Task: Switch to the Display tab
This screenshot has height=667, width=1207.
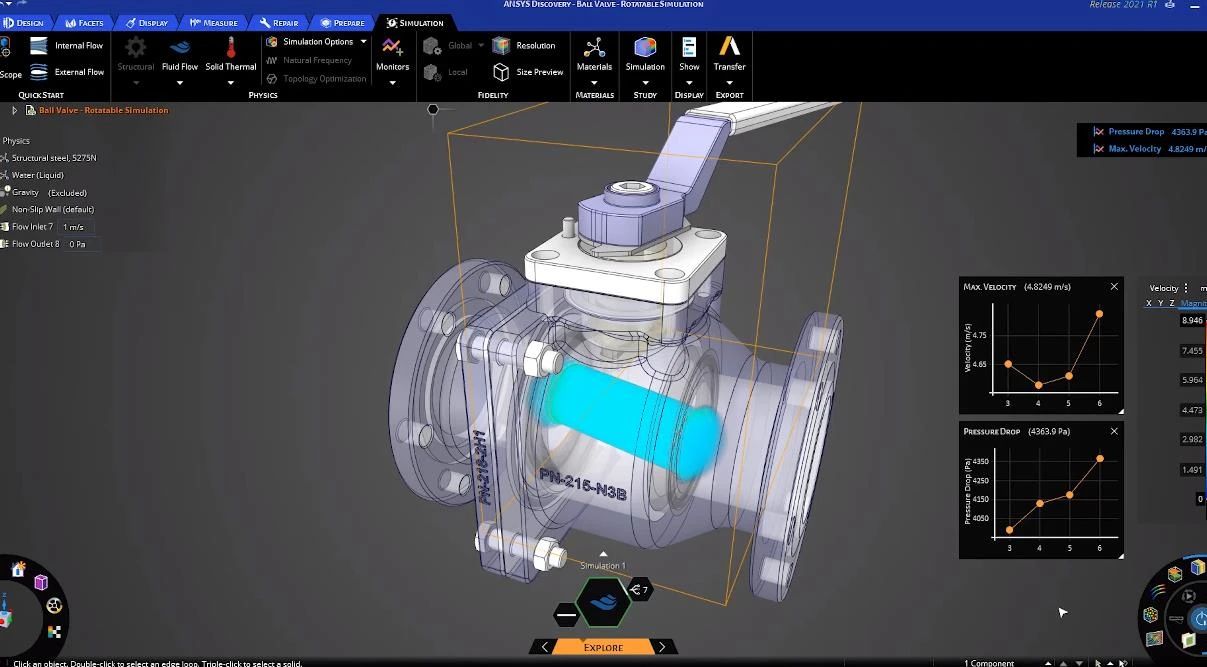Action: (147, 22)
